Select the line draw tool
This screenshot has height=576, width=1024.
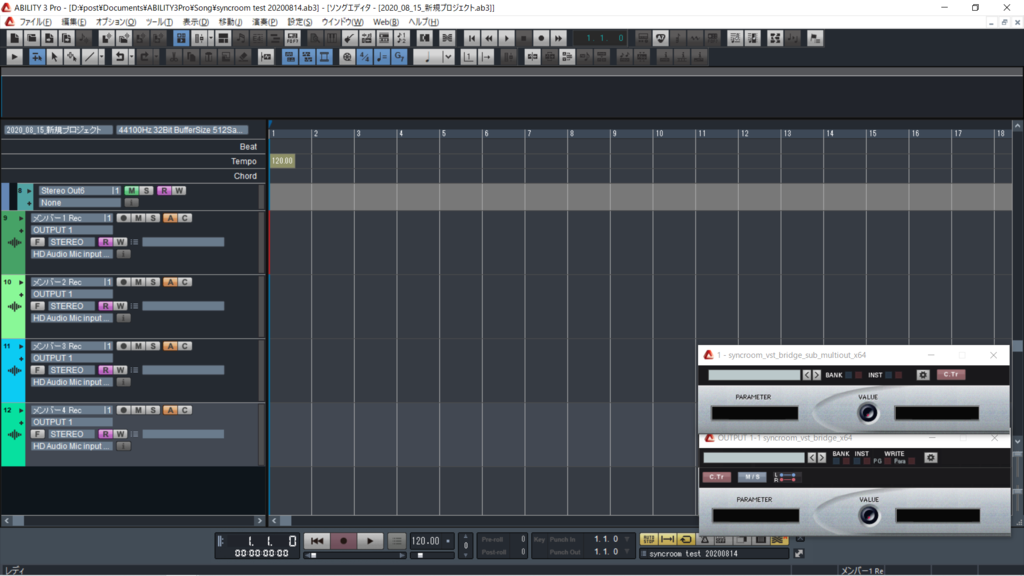[89, 57]
